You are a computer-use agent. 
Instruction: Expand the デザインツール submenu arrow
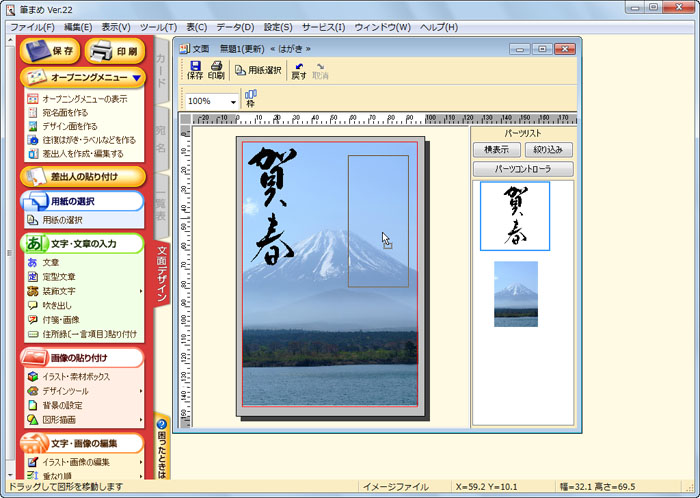coord(140,391)
